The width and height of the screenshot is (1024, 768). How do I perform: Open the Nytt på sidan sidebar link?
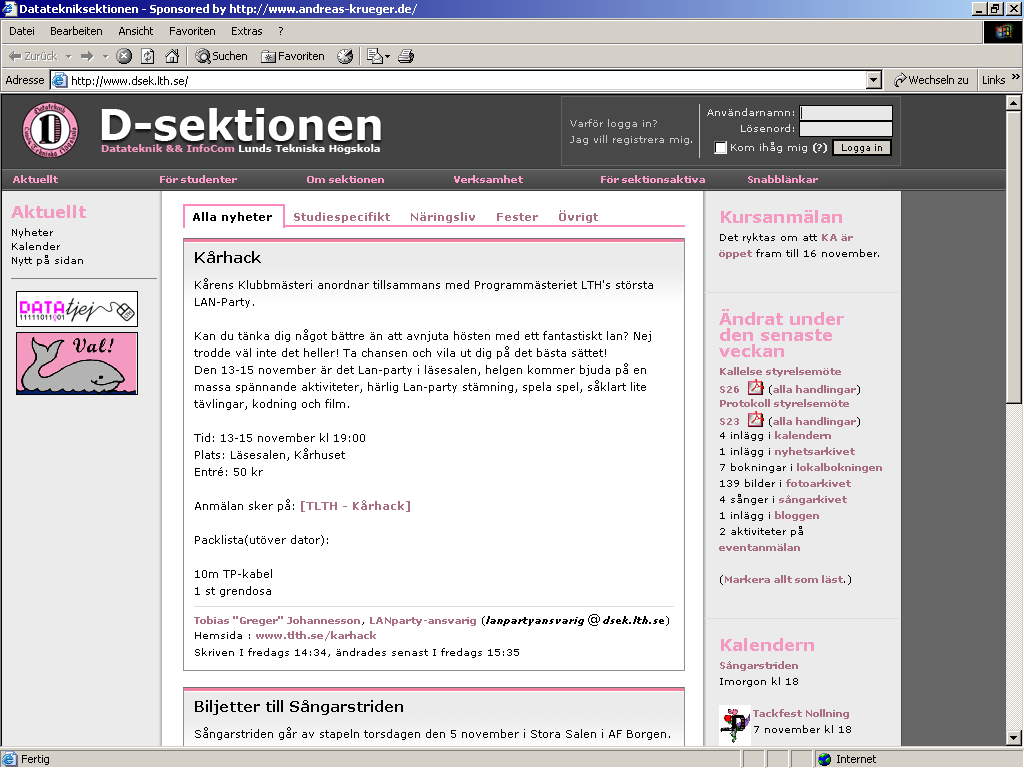click(48, 261)
